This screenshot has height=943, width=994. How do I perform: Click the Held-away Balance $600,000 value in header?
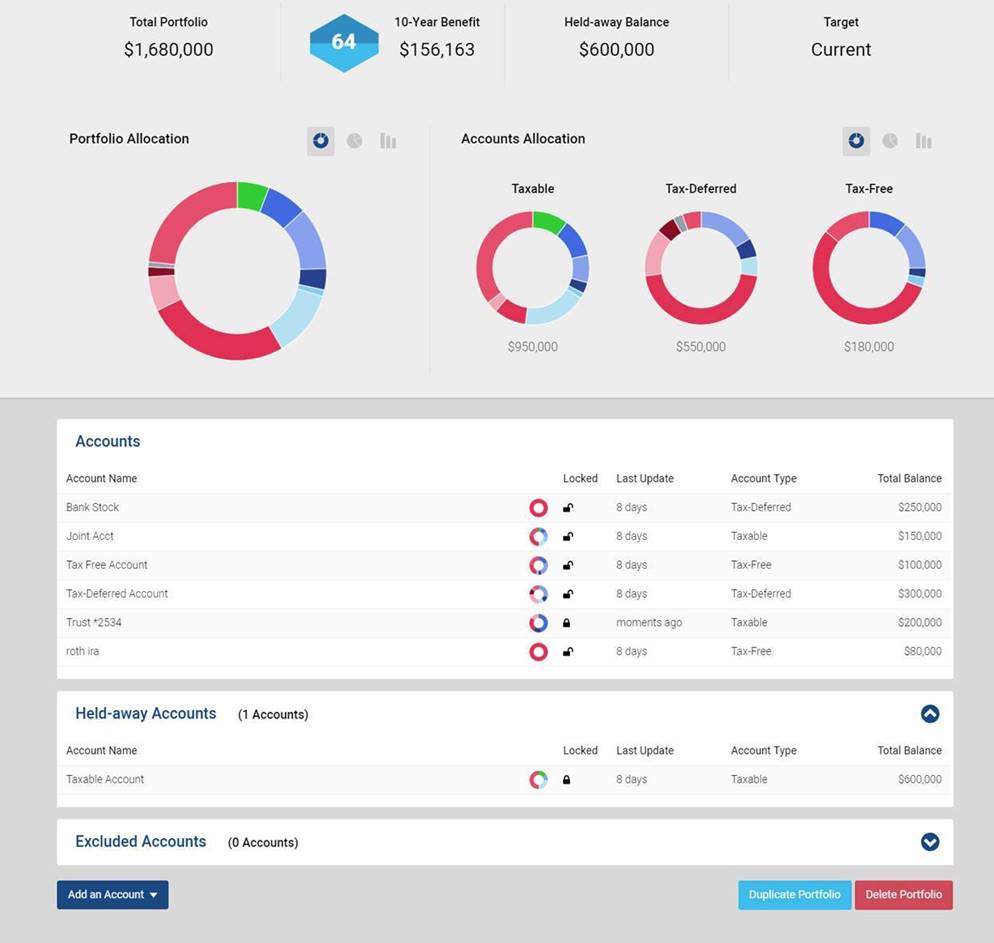tap(616, 49)
